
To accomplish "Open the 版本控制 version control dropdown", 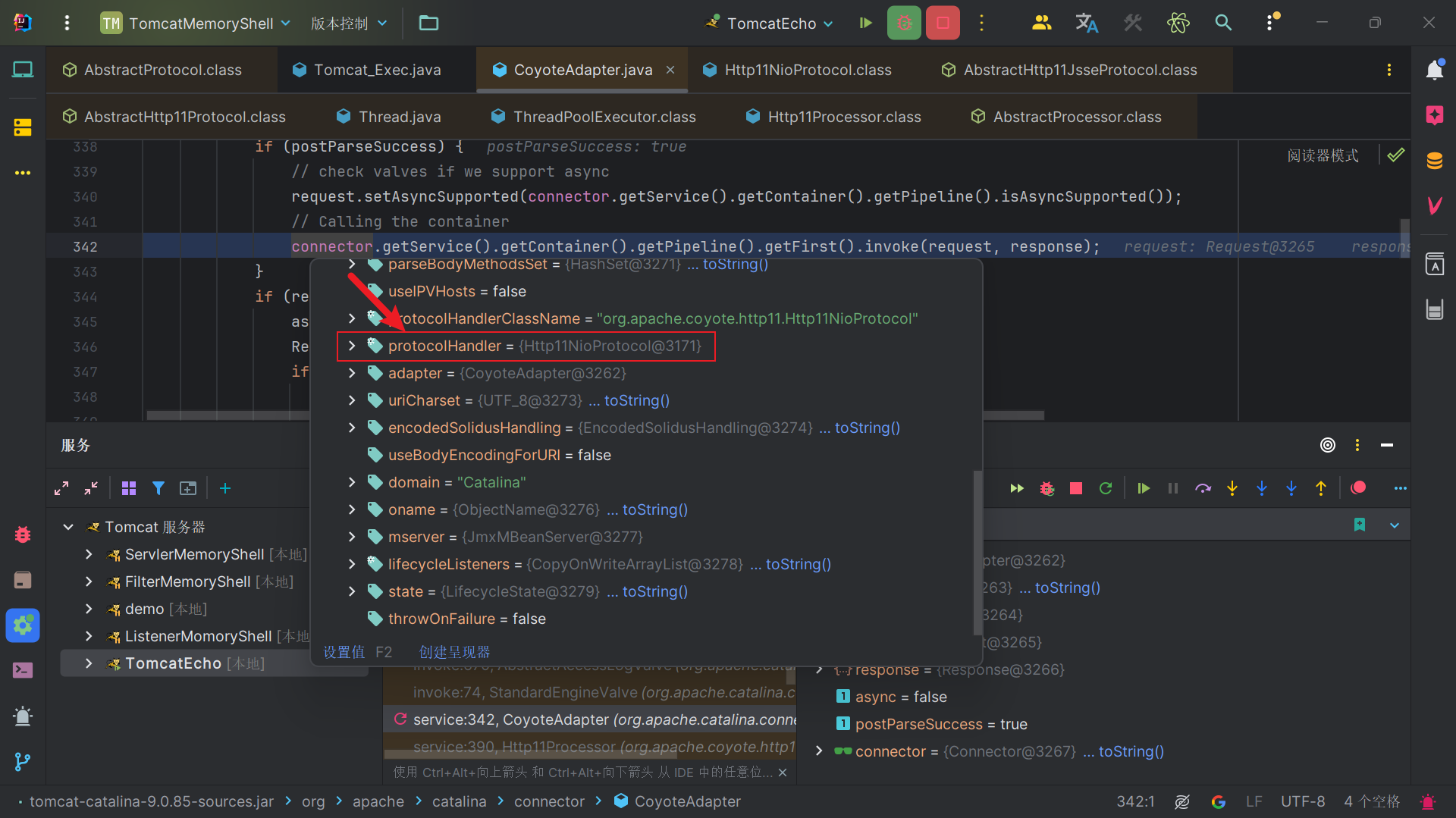I will (349, 23).
